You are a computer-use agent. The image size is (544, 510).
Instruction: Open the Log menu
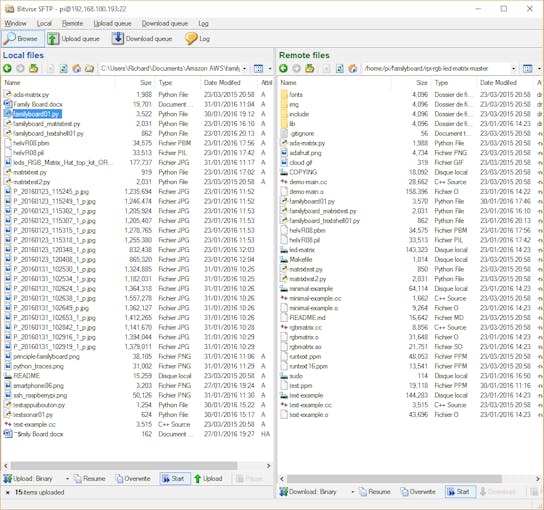[x=203, y=23]
